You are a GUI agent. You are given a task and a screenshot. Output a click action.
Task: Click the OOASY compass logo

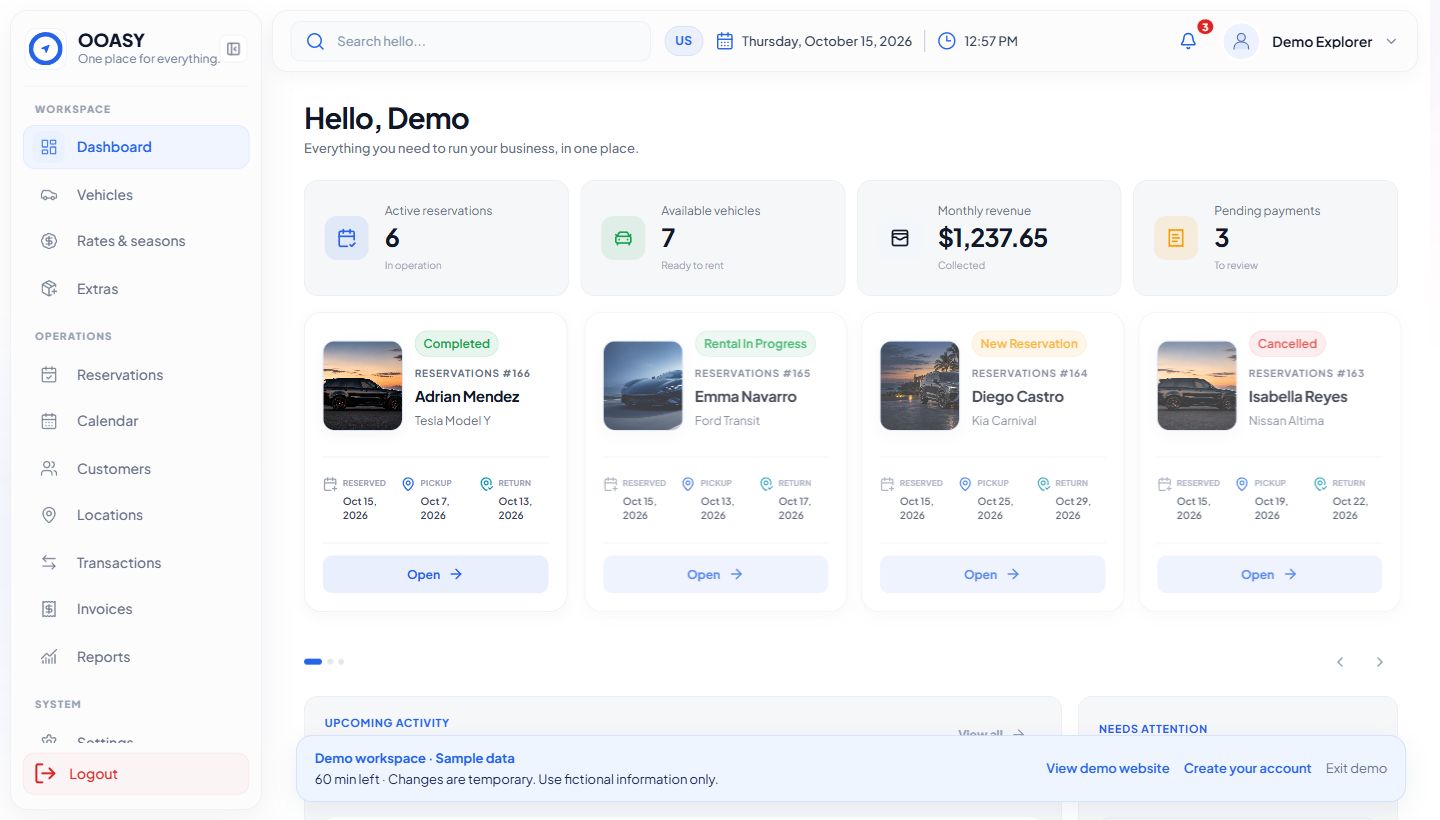point(46,48)
